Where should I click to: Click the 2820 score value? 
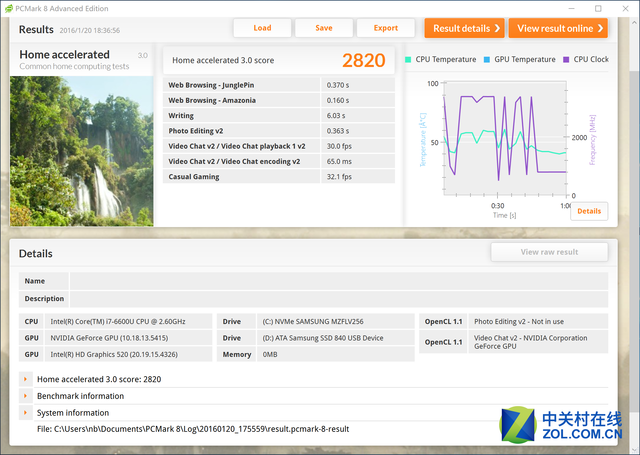(363, 60)
